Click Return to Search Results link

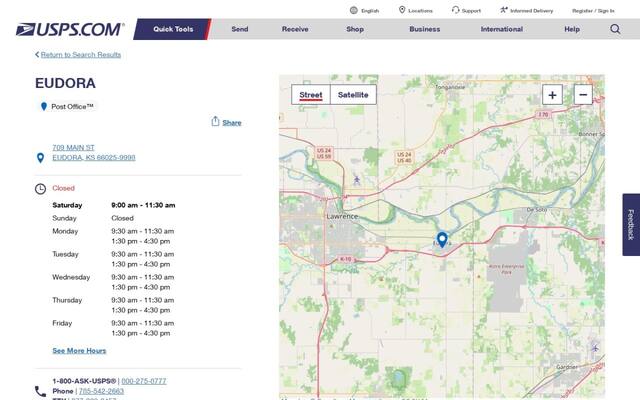pyautogui.click(x=81, y=55)
